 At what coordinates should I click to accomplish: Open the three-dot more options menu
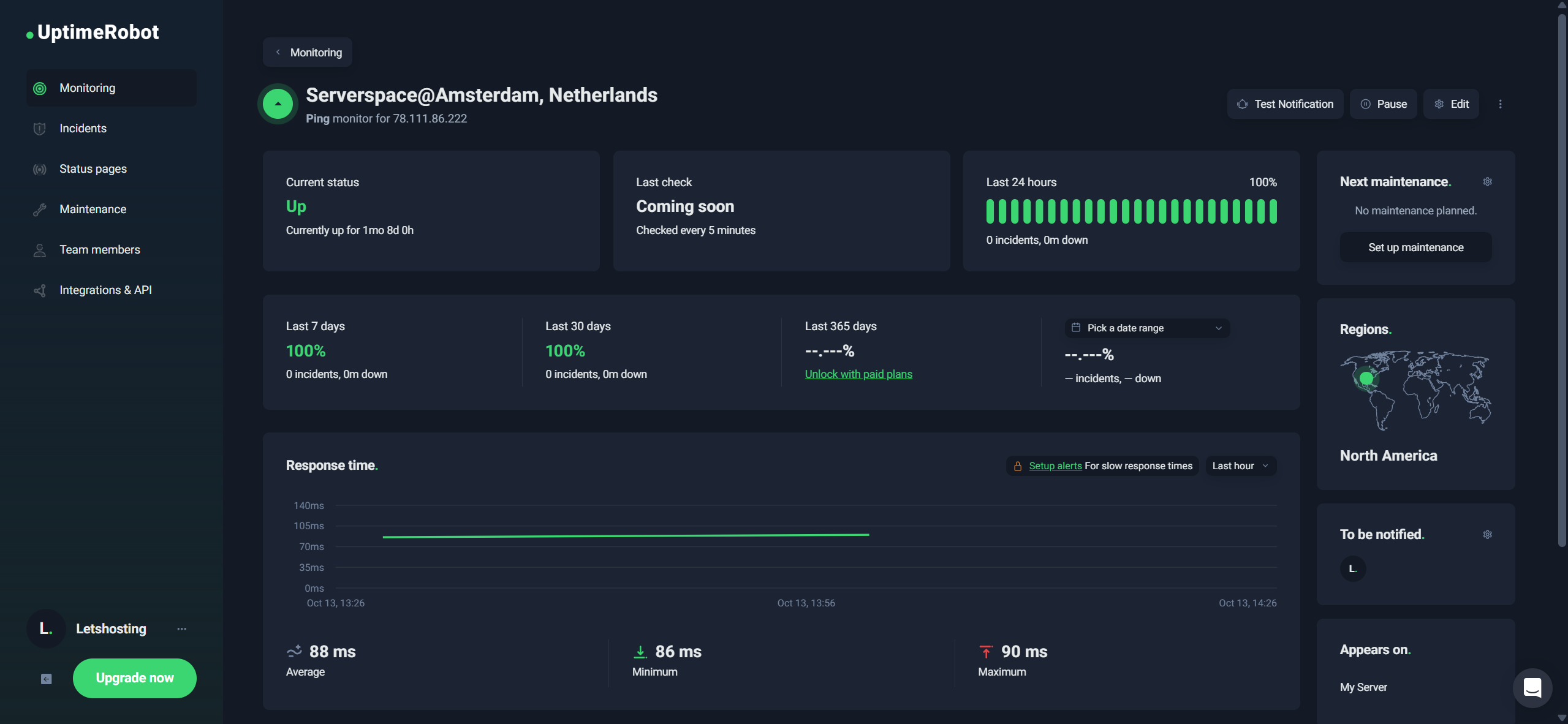click(x=1500, y=104)
